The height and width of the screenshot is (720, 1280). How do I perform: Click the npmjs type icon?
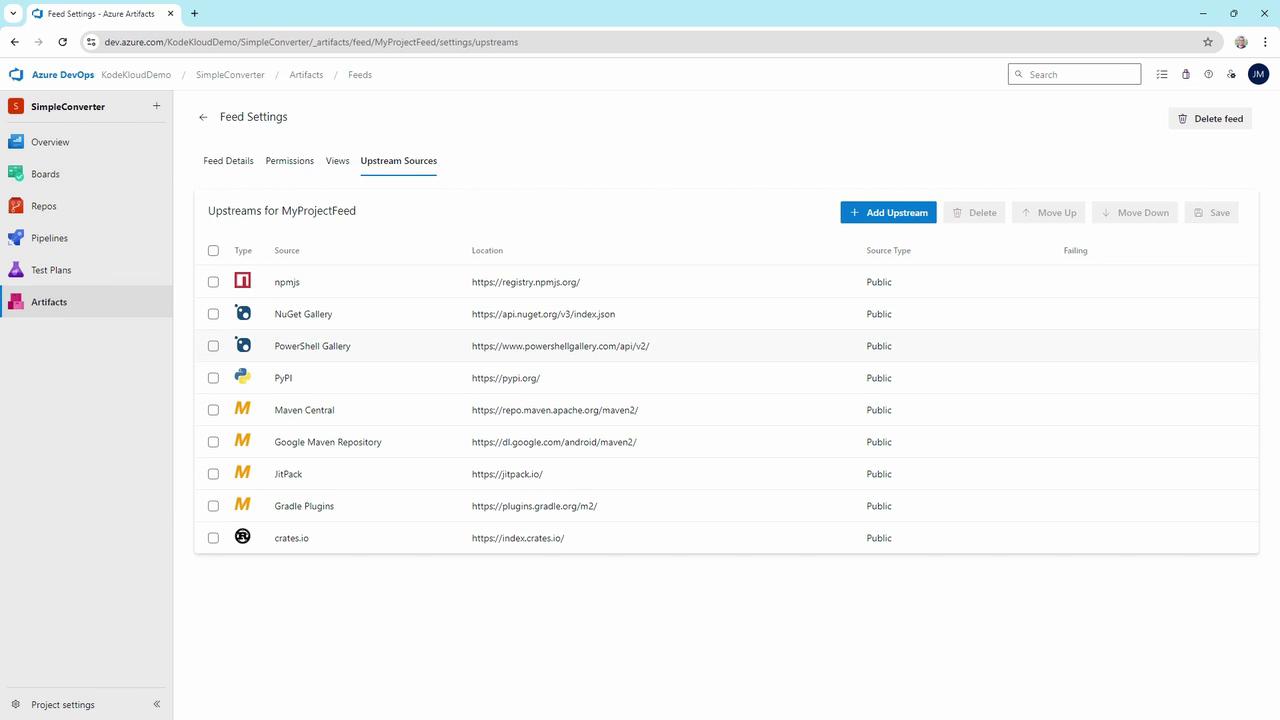pyautogui.click(x=242, y=281)
